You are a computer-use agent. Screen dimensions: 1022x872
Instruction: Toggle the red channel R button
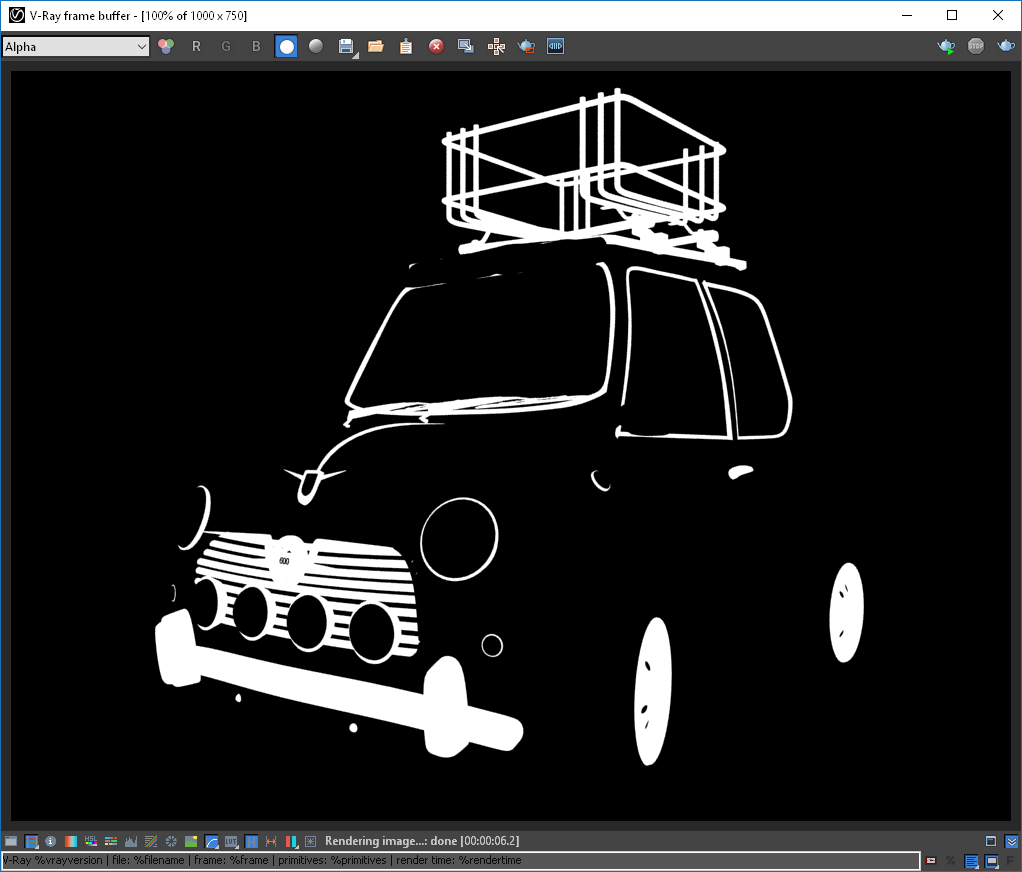click(196, 46)
